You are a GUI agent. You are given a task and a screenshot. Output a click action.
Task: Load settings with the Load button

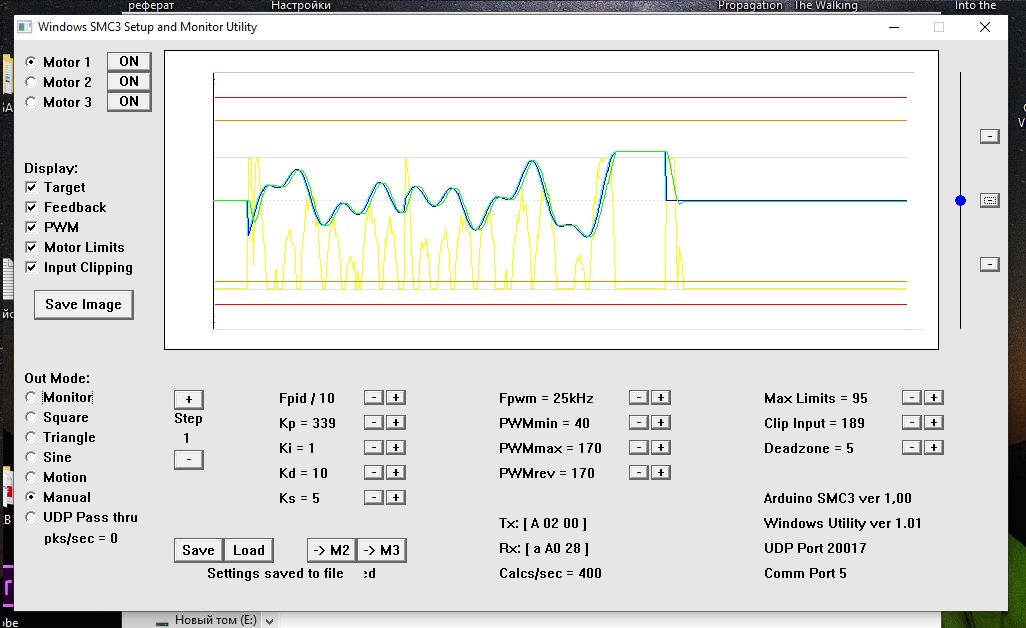[x=248, y=550]
